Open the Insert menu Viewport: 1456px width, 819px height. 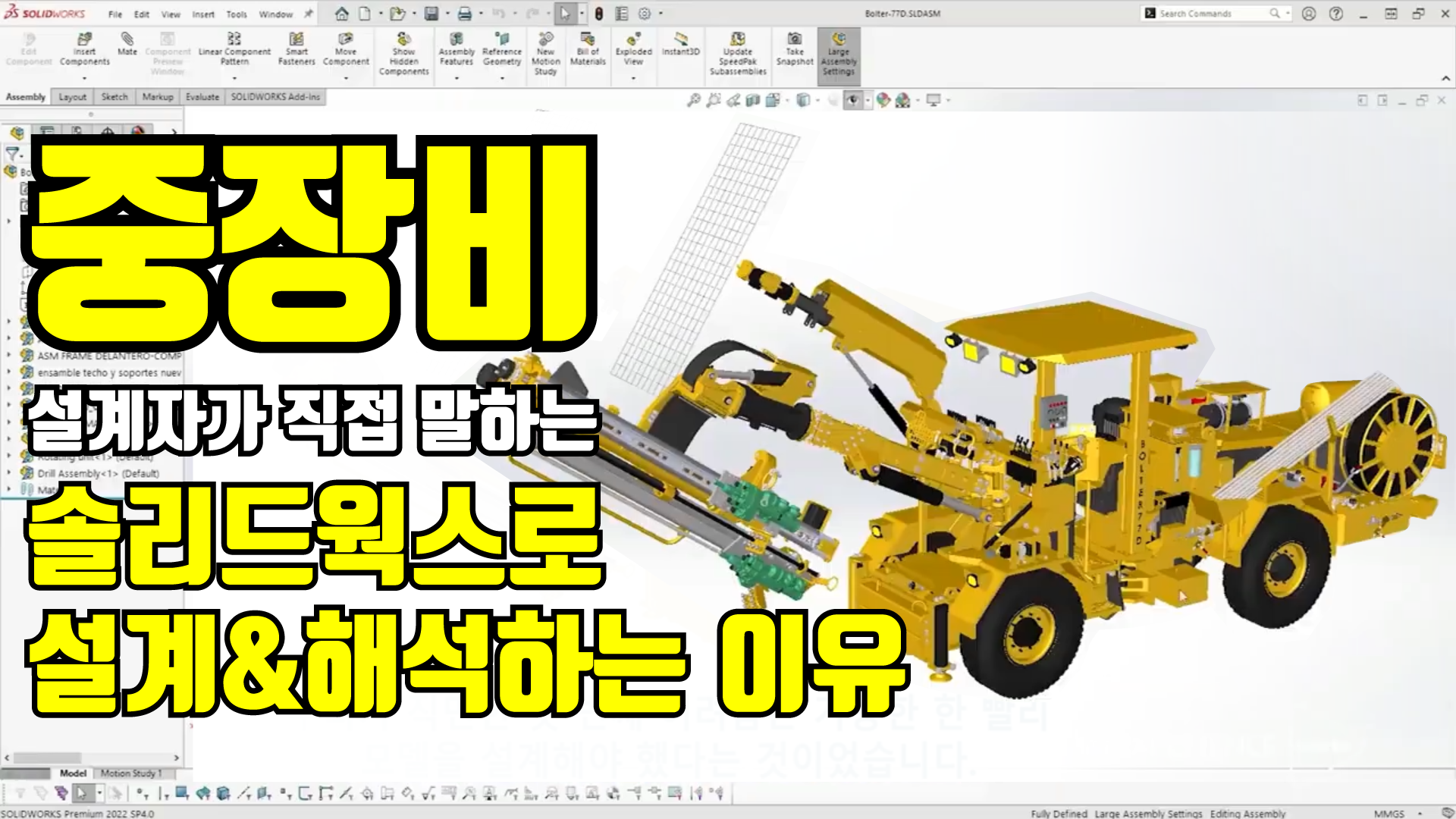point(203,14)
